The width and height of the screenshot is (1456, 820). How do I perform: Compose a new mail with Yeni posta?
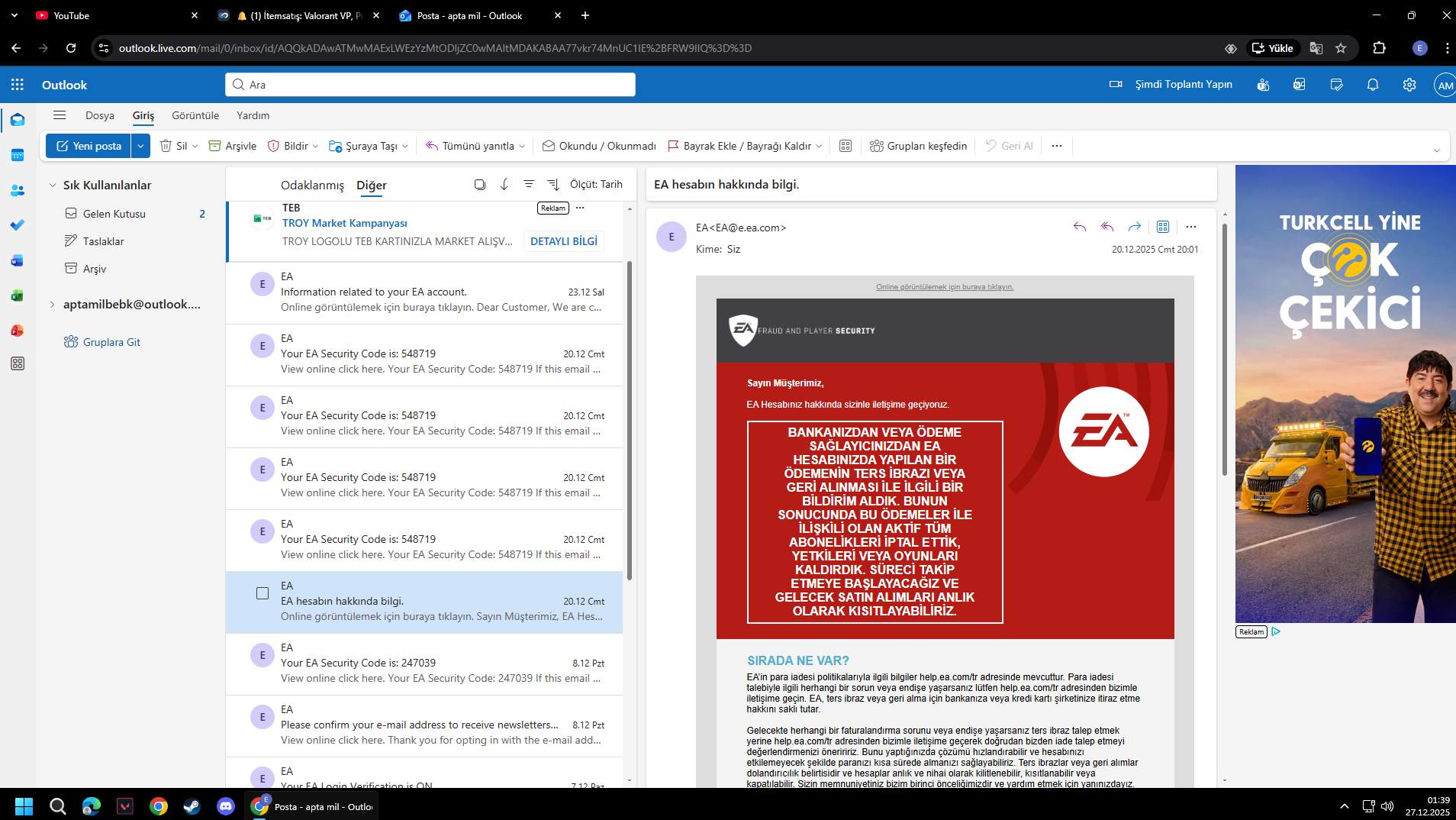coord(89,146)
